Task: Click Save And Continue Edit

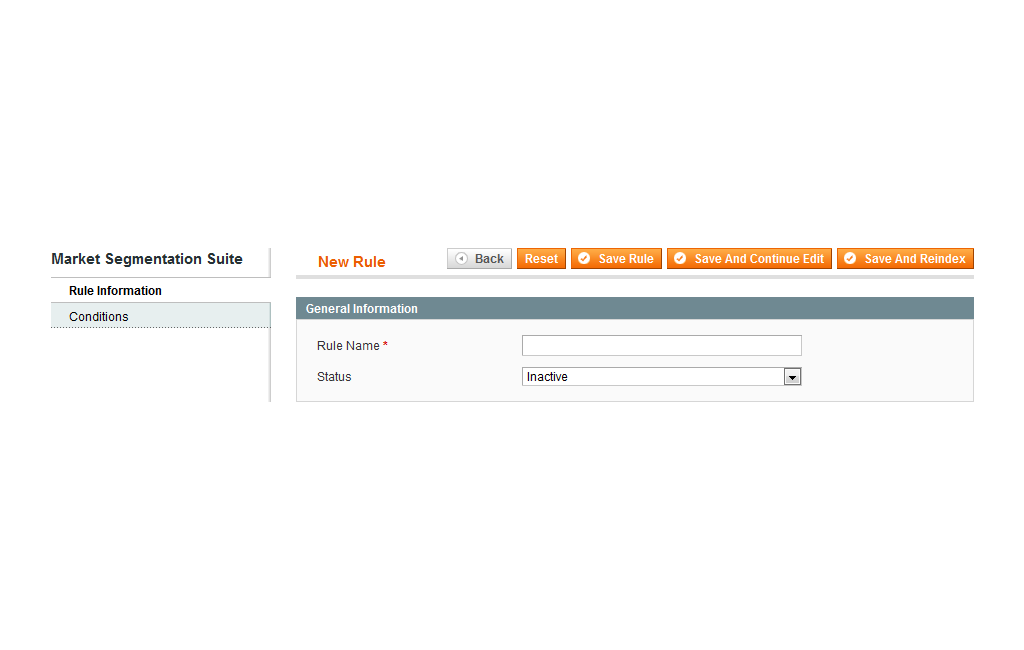Action: coord(749,259)
